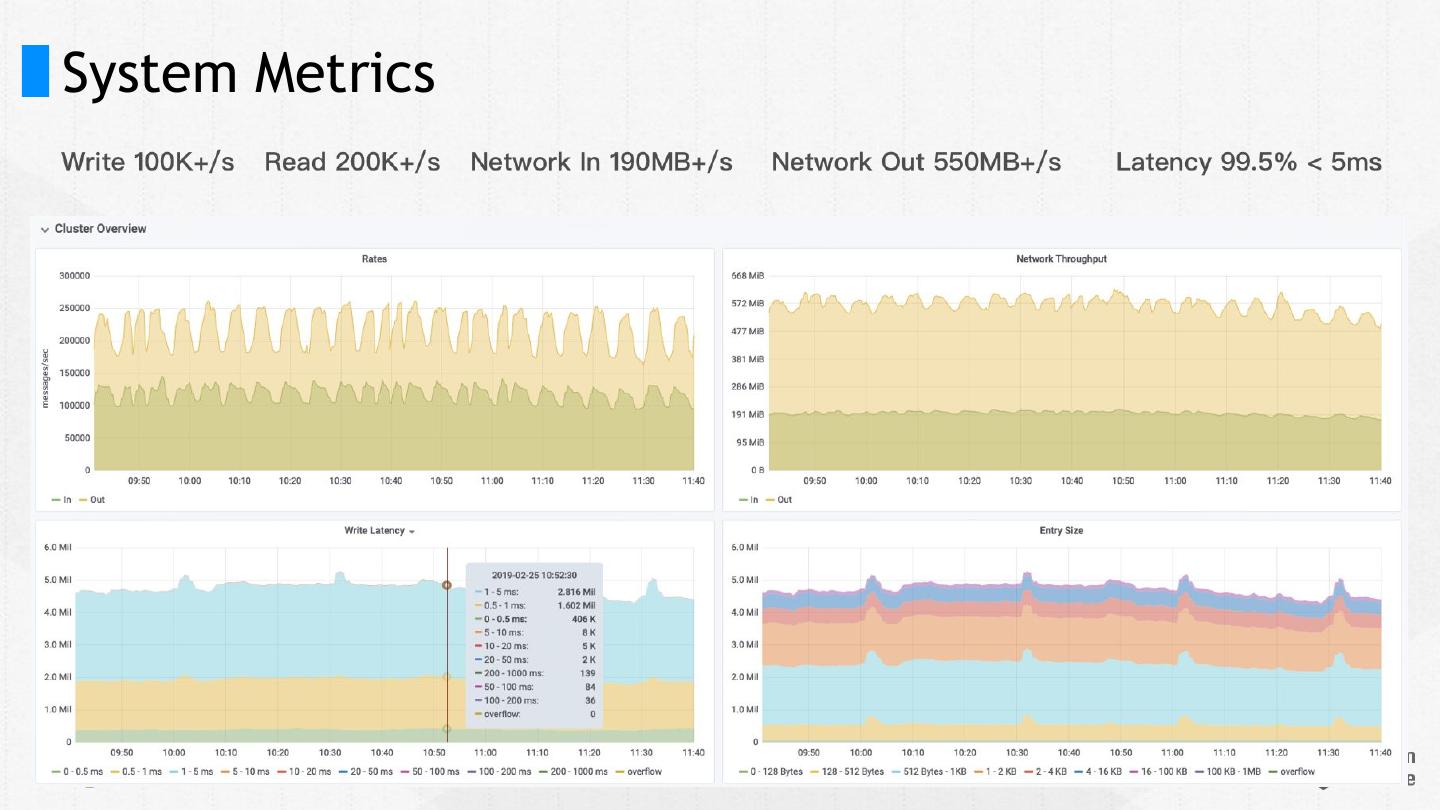
Task: Toggle Out series in Network Throughput legend
Action: (x=779, y=500)
